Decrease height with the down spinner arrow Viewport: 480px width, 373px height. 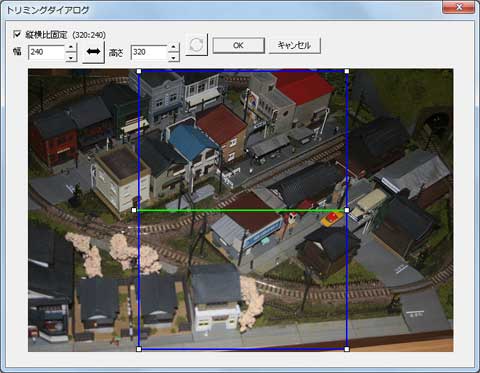(173, 57)
